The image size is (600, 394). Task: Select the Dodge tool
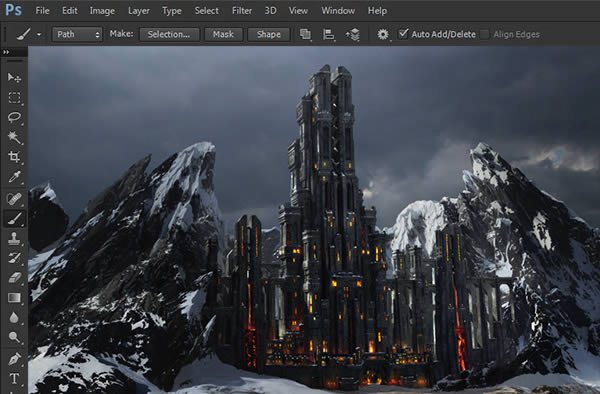click(x=14, y=337)
